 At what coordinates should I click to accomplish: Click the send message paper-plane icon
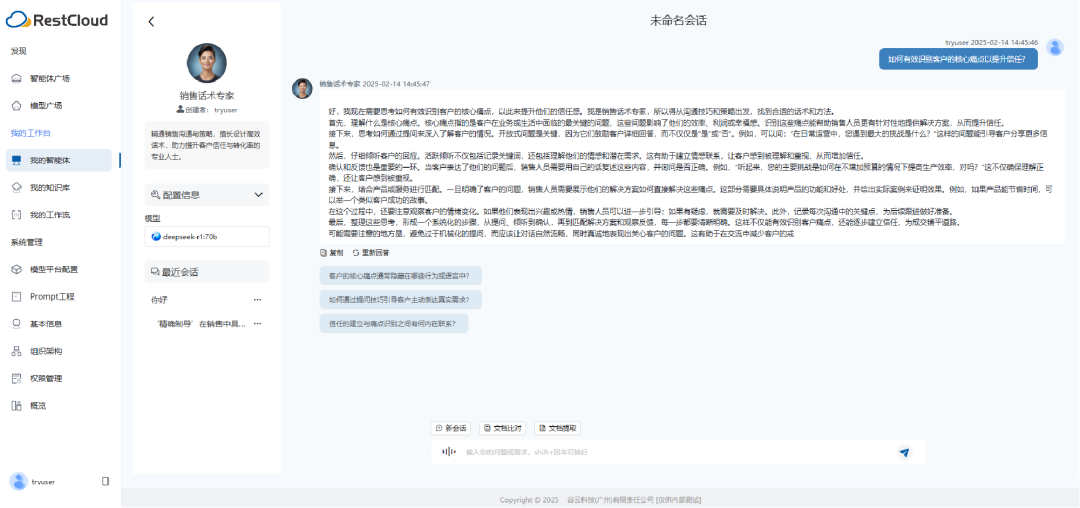[904, 452]
